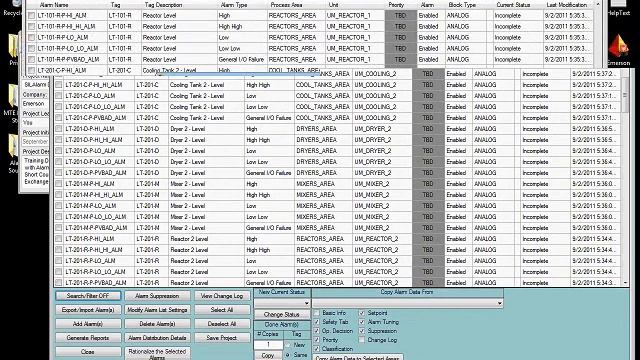
Task: Open the HelpText desktop icon
Action: pyautogui.click(x=618, y=8)
